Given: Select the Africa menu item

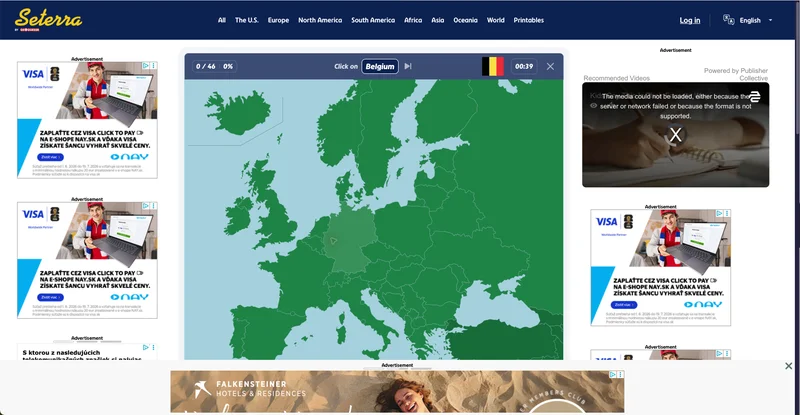Looking at the screenshot, I should point(413,20).
